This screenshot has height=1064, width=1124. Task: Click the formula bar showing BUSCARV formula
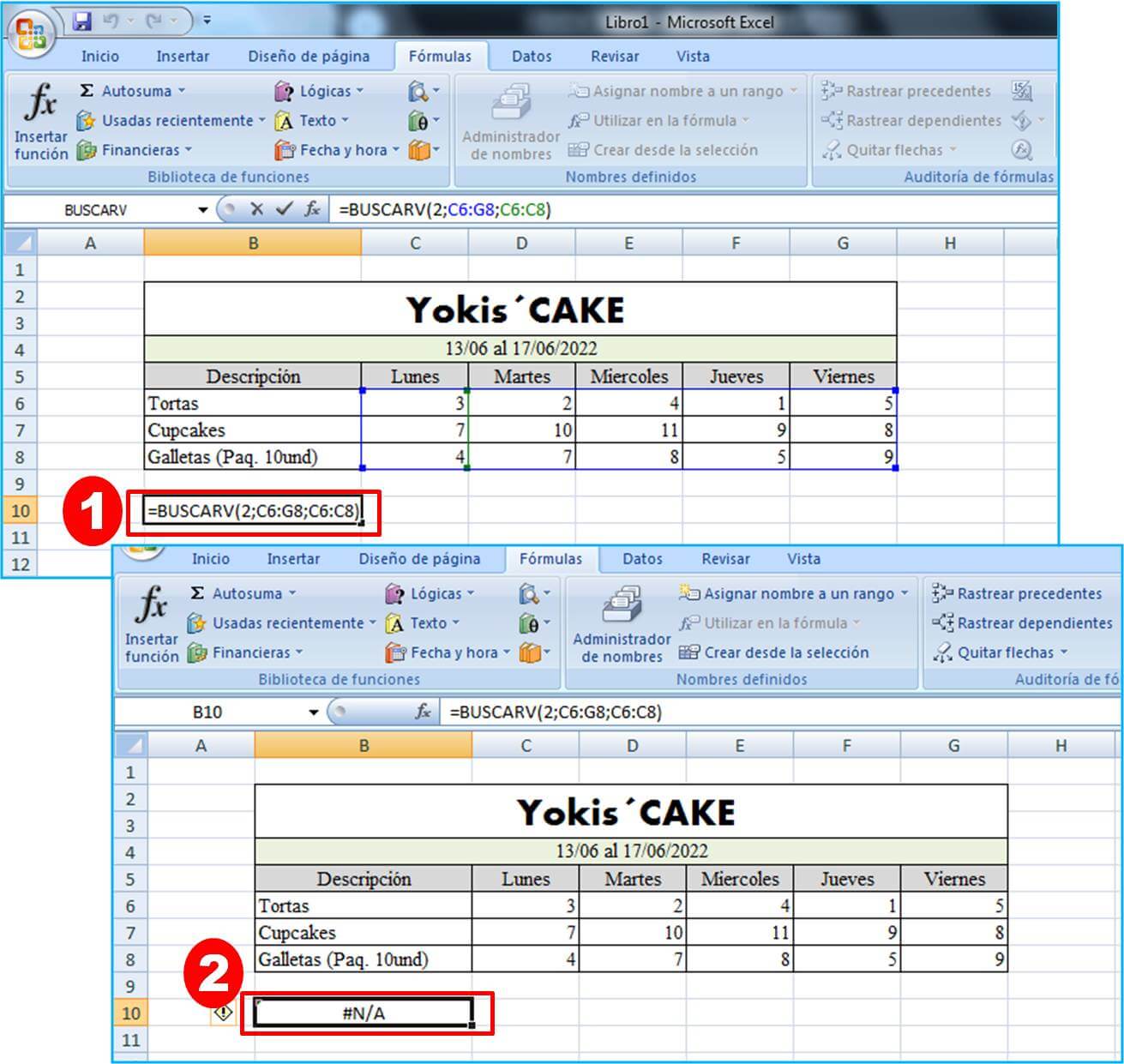pos(446,208)
